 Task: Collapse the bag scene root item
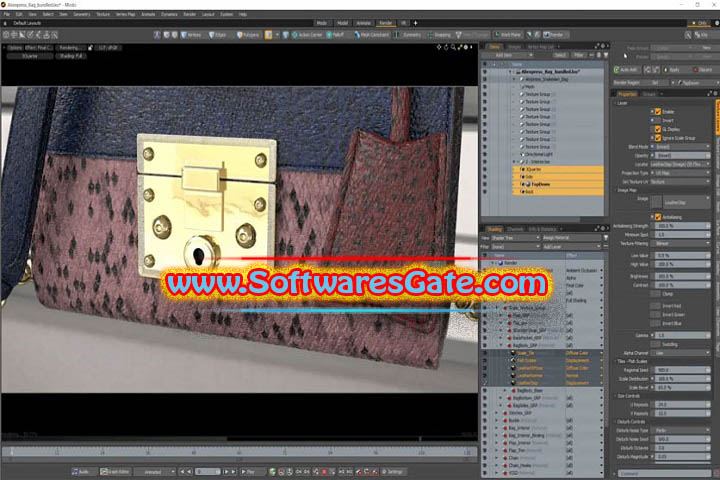[x=510, y=72]
